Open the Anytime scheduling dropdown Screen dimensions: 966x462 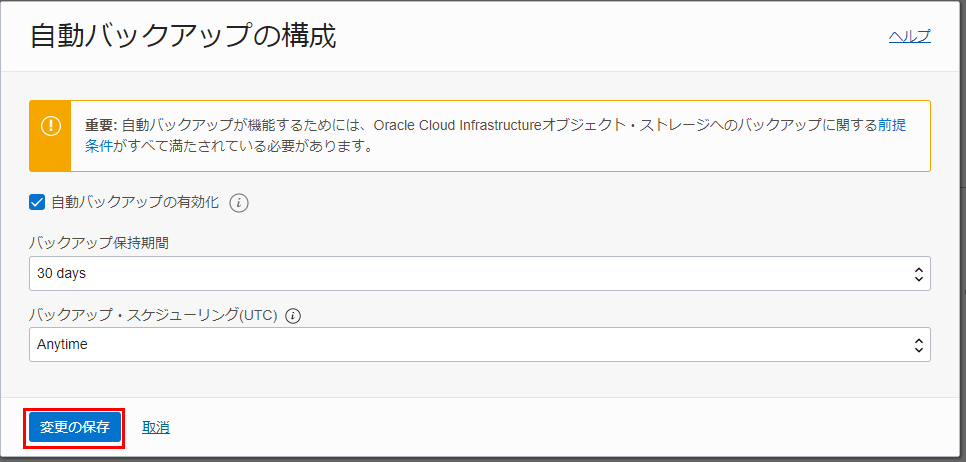[470, 344]
